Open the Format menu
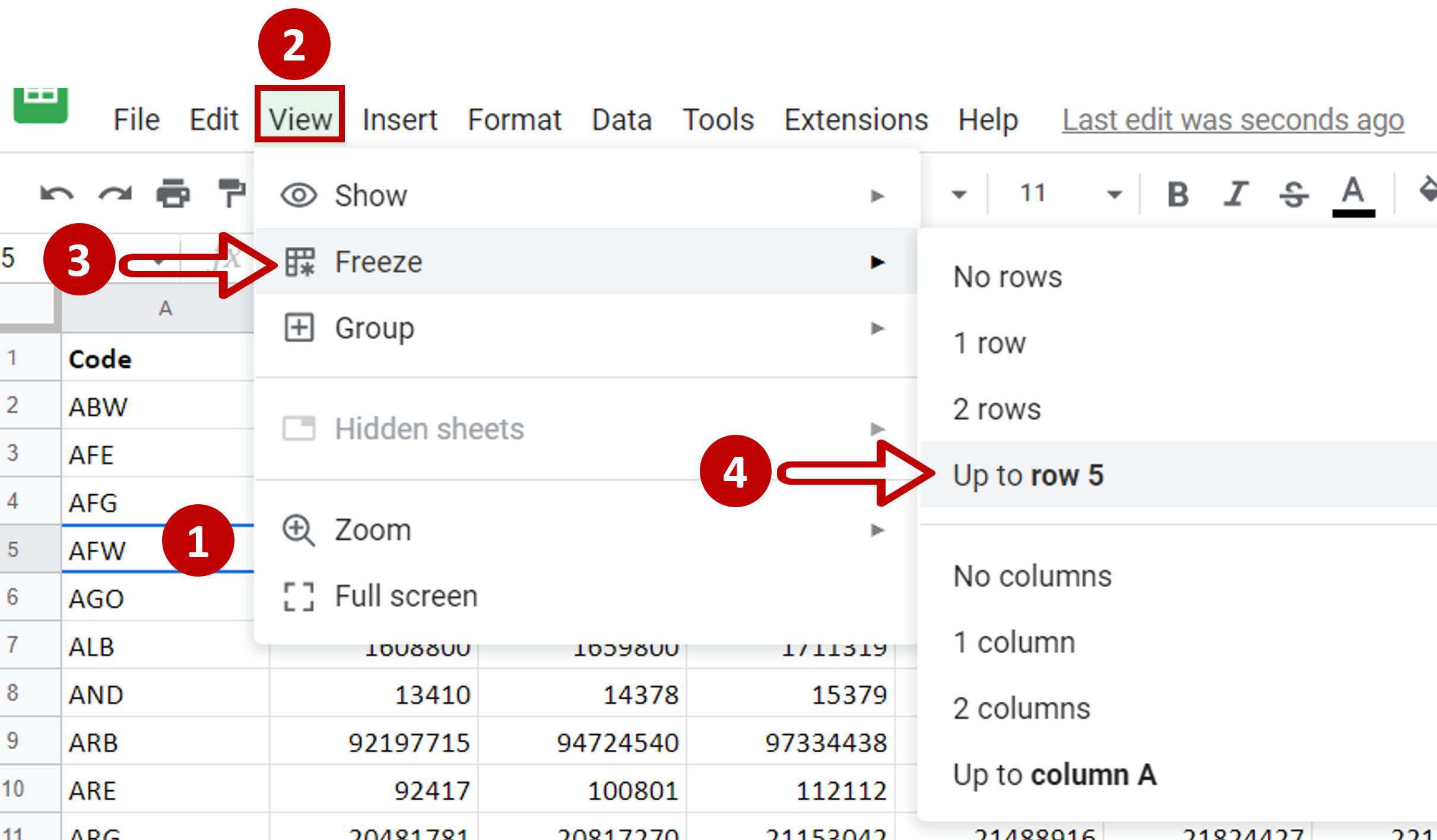Viewport: 1437px width, 840px height. click(x=514, y=120)
